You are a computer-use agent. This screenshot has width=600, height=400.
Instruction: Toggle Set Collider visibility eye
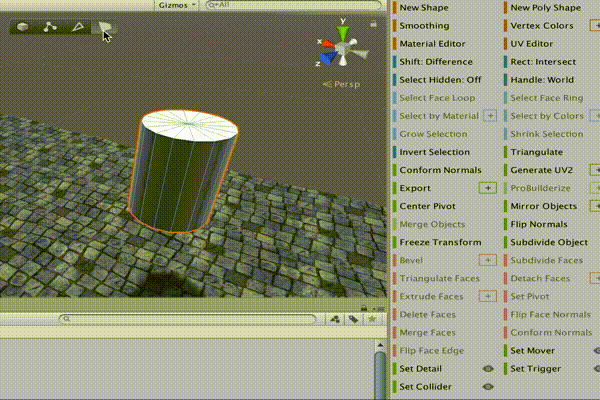[488, 387]
